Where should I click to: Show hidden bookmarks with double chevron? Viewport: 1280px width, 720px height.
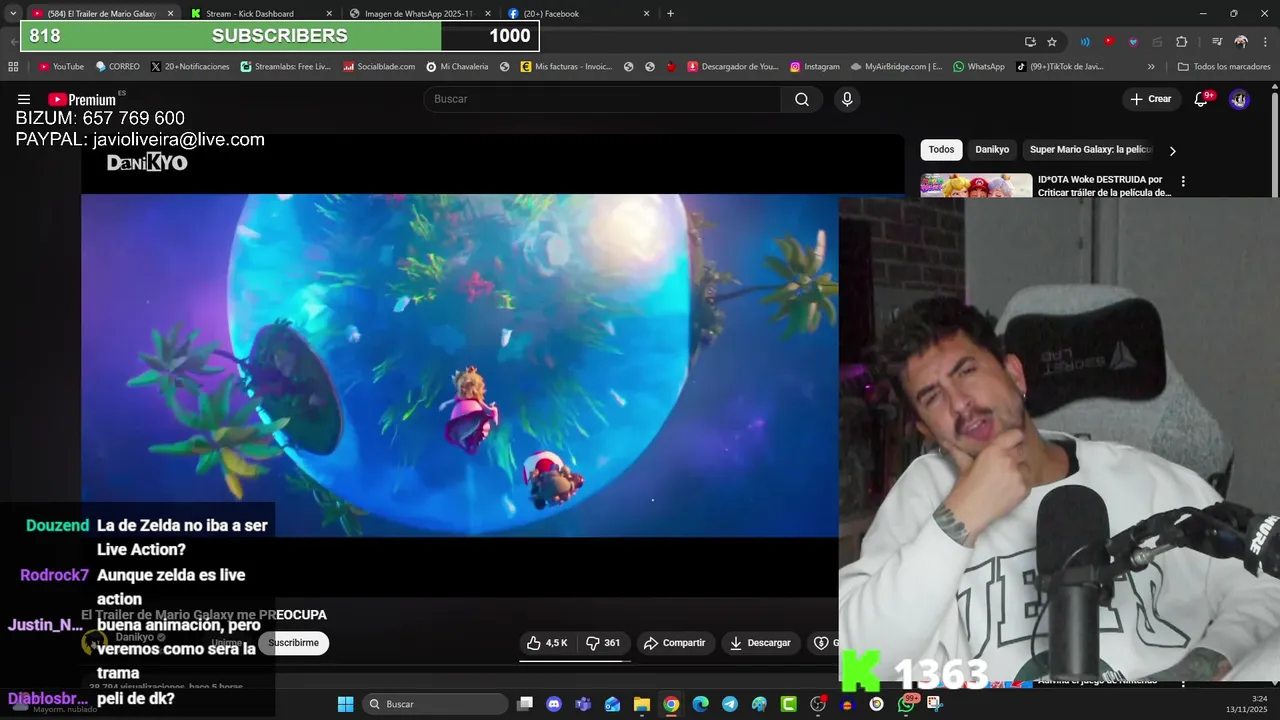pyautogui.click(x=1151, y=67)
